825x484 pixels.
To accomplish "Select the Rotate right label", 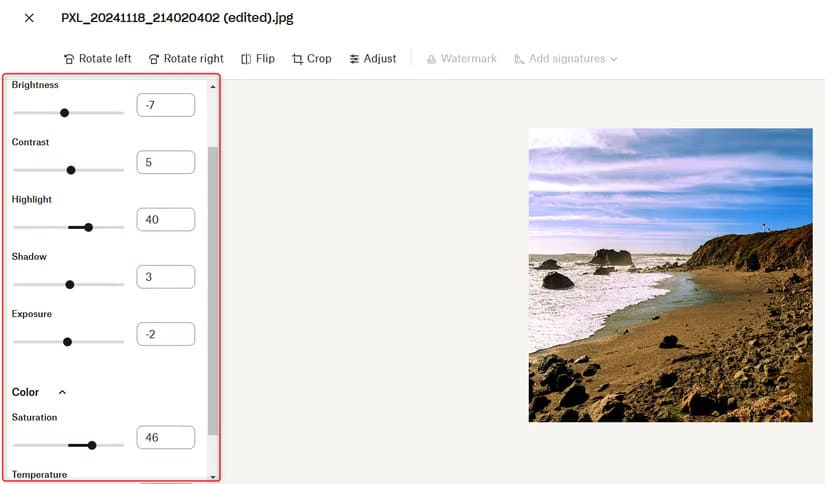I will 193,58.
